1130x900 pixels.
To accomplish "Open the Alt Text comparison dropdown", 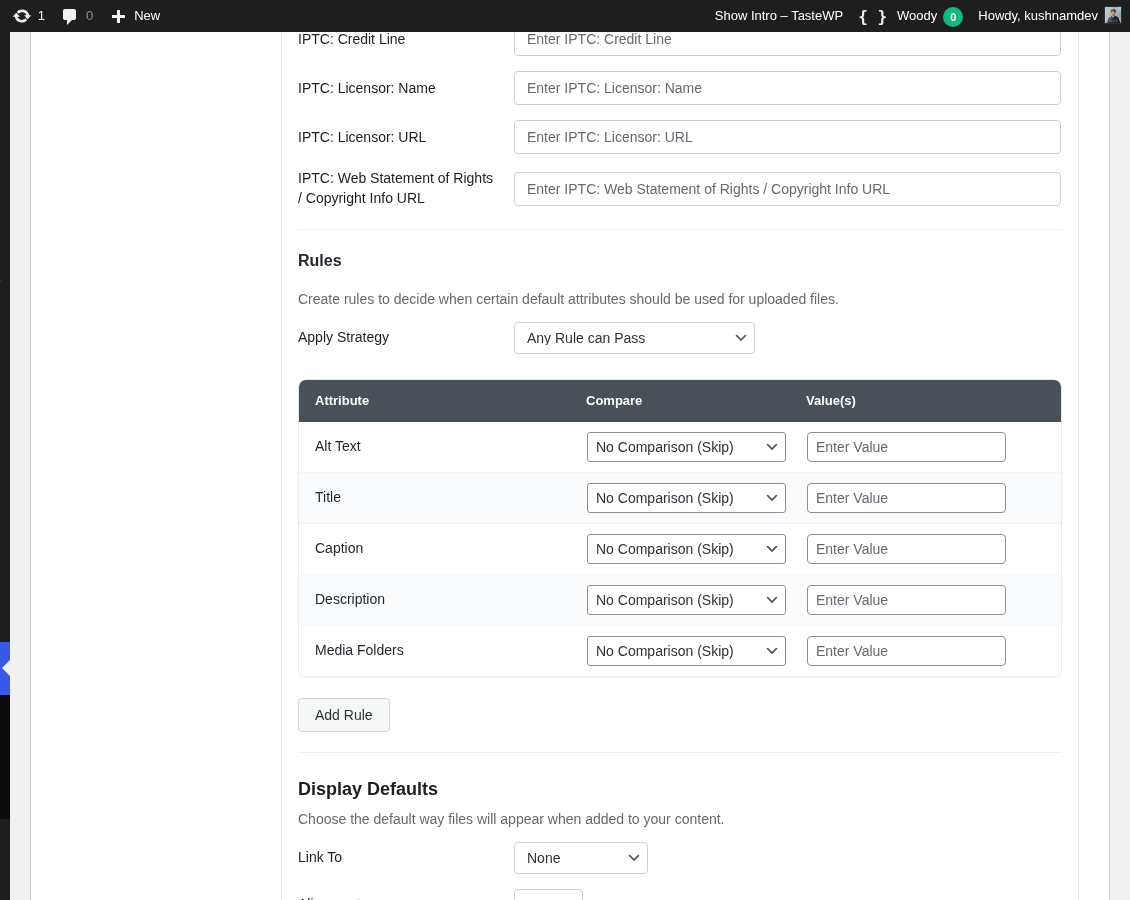I will (x=686, y=447).
